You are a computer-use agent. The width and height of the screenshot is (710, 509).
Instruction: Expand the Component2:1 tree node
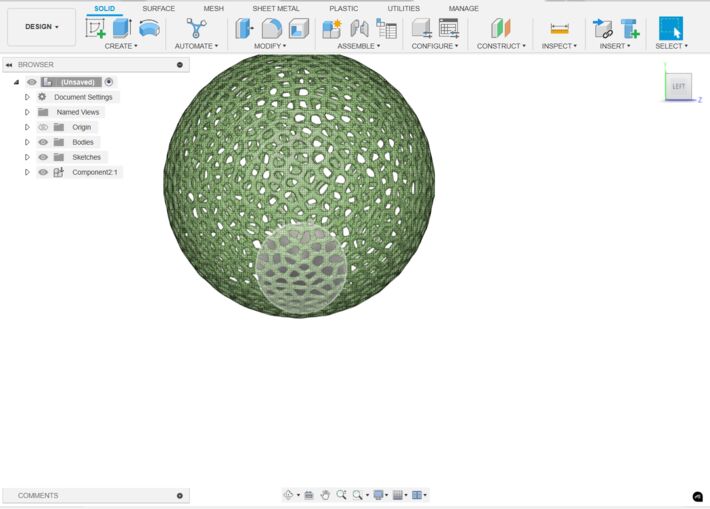27,172
